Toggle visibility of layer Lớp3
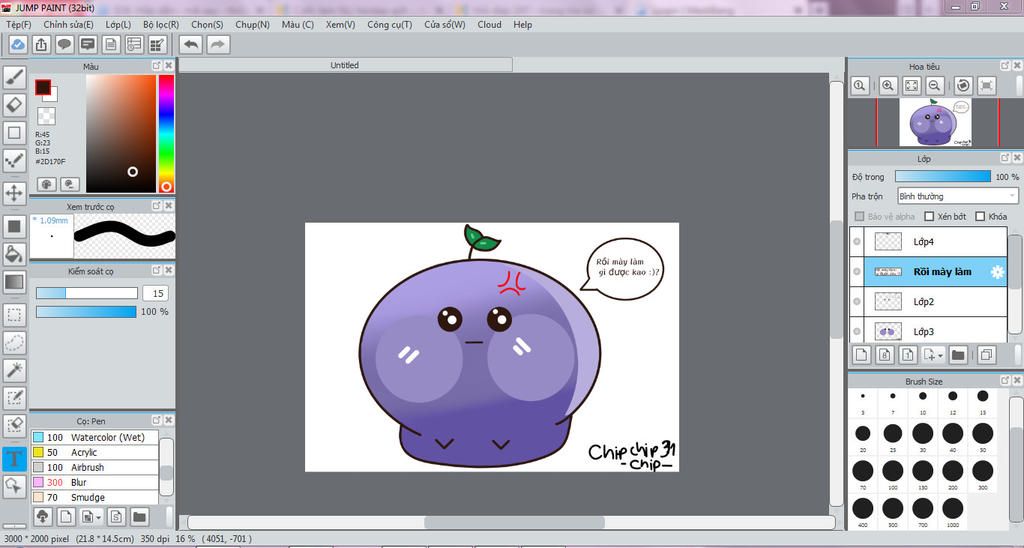Image resolution: width=1024 pixels, height=548 pixels. [x=857, y=332]
